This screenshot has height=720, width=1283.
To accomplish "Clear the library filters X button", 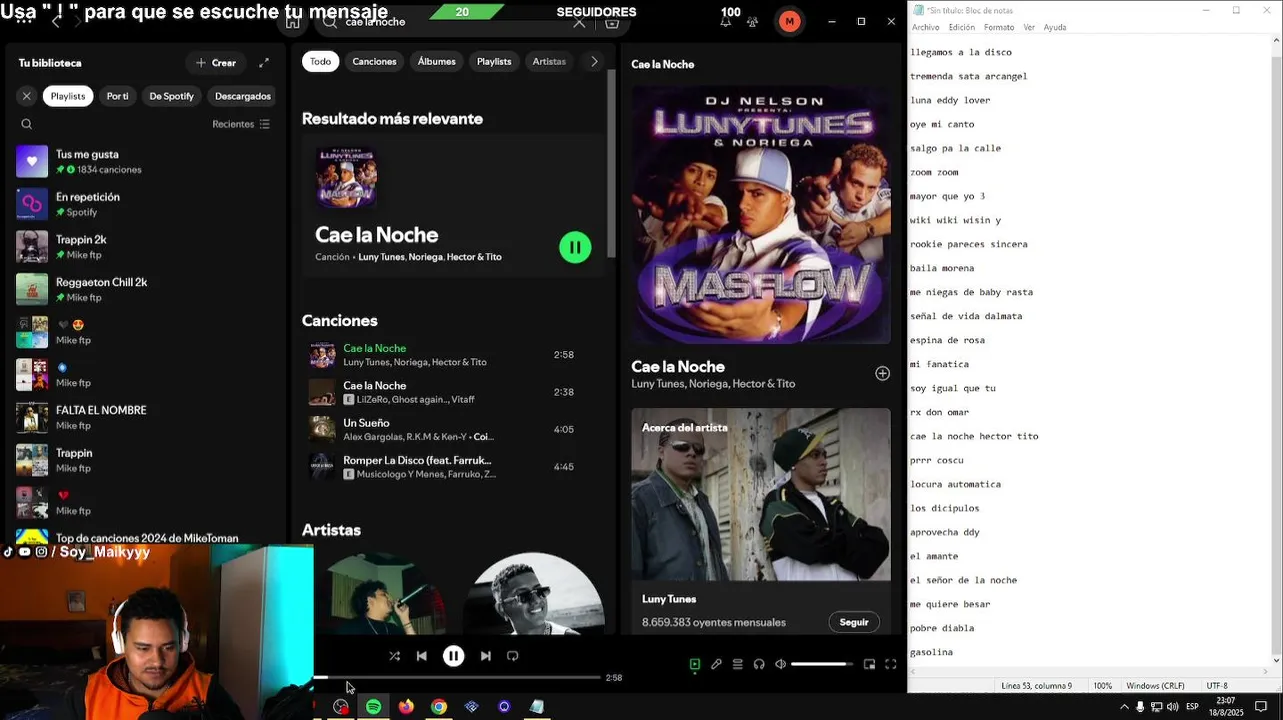I will click(x=27, y=96).
